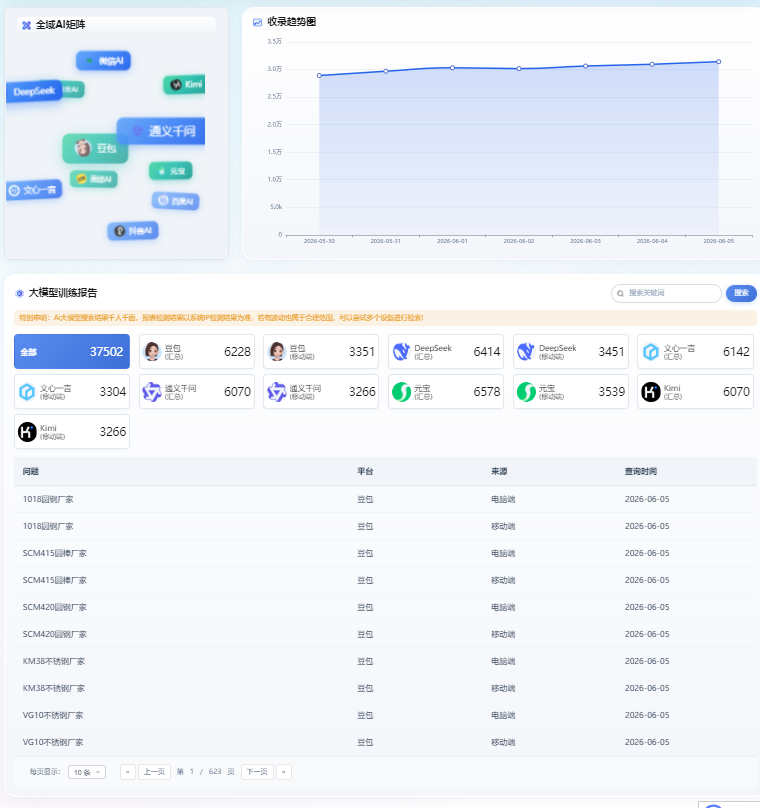760x808 pixels.
Task: Click the 大模型训练报告 header icon
Action: (20, 293)
